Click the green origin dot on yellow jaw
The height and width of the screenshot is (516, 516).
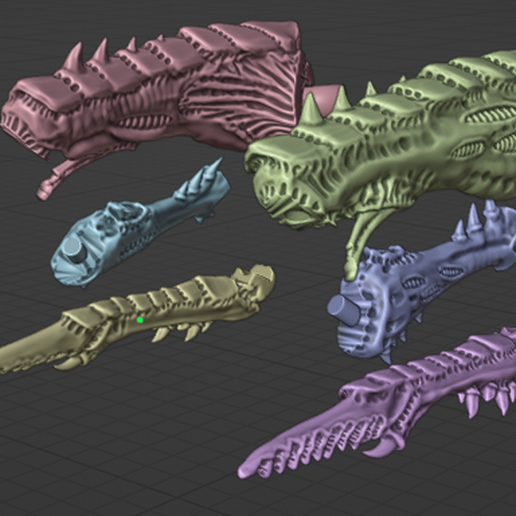coord(140,320)
